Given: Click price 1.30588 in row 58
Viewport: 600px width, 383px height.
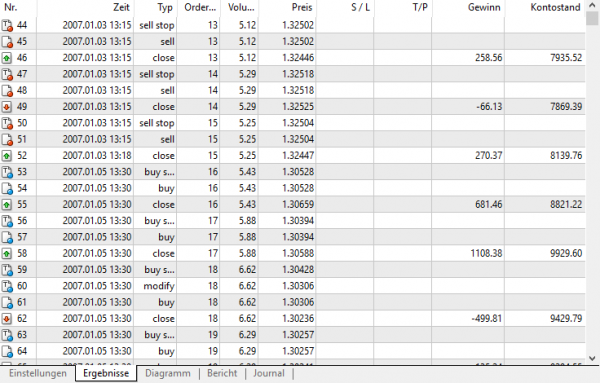Looking at the screenshot, I should pyautogui.click(x=298, y=254).
